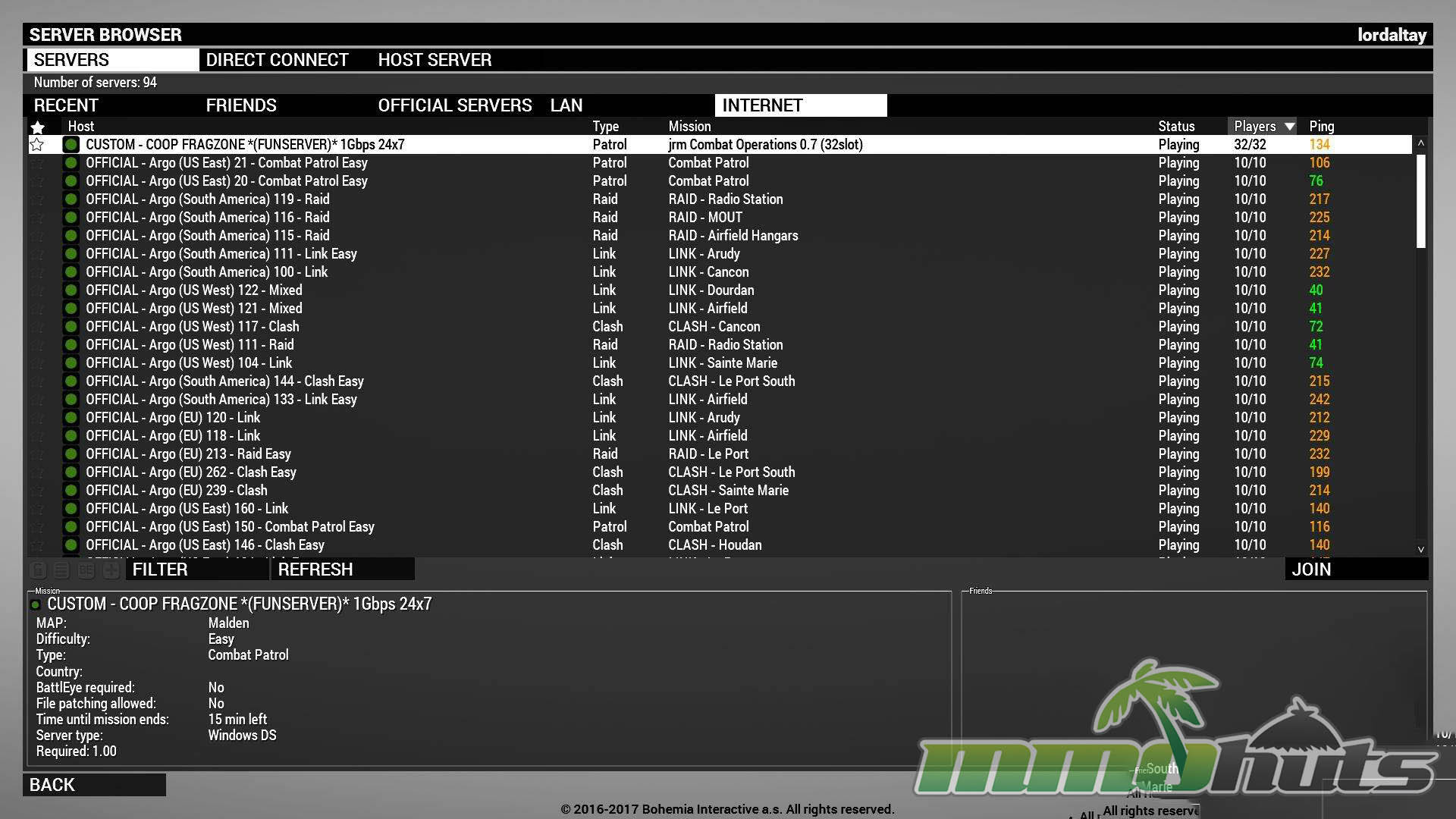Click scroll up arrow of server list
The width and height of the screenshot is (1456, 819).
[1420, 143]
